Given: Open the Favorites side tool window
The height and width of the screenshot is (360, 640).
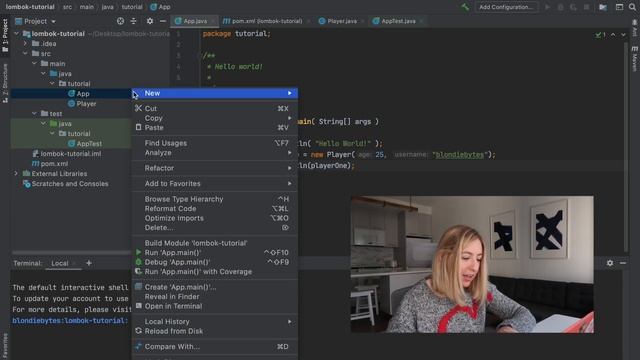Looking at the screenshot, I should [5, 346].
